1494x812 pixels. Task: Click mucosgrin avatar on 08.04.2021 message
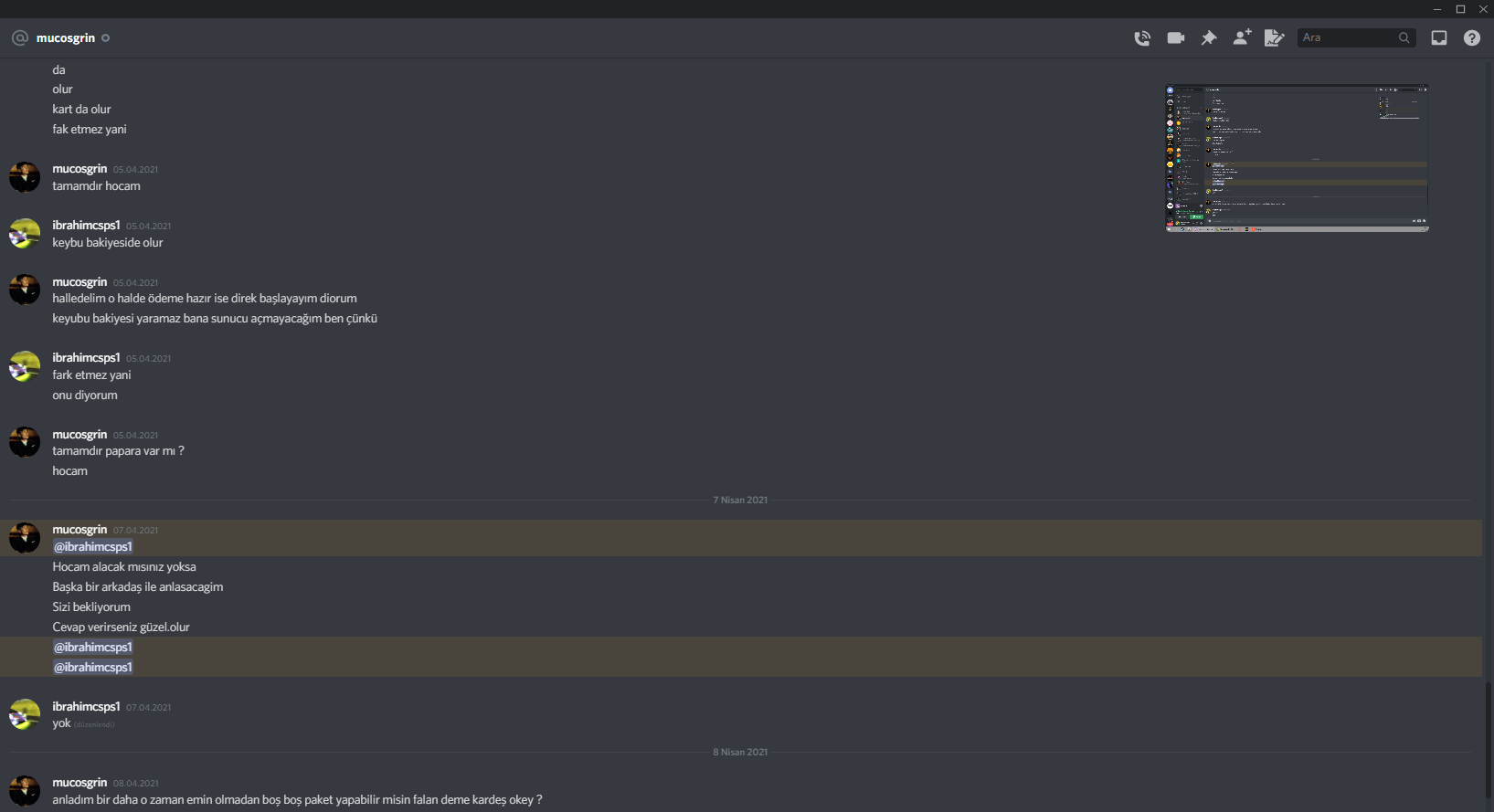[x=25, y=791]
